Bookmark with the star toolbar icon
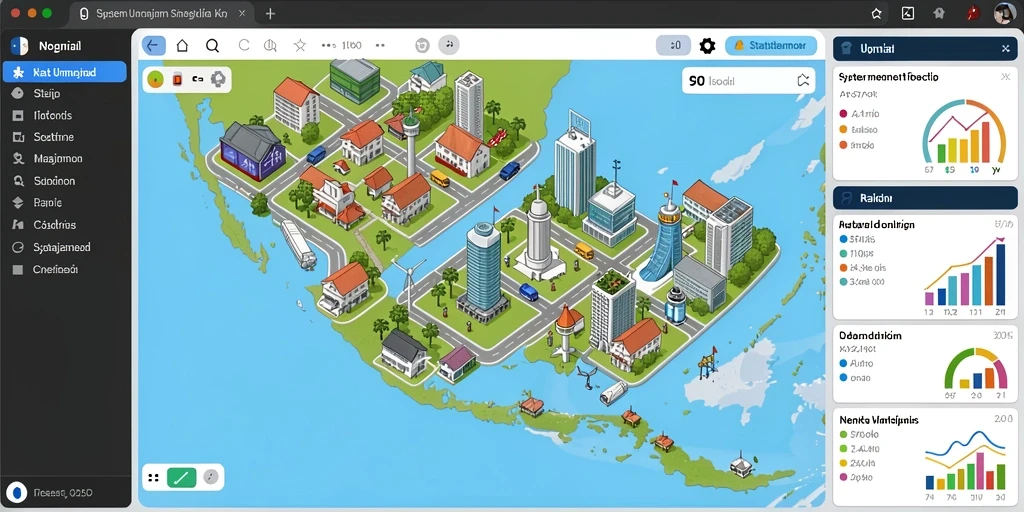 (300, 45)
